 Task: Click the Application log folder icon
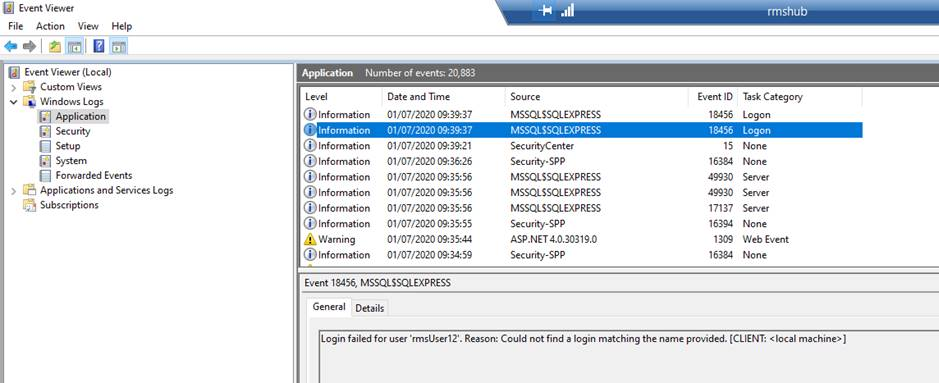46,117
